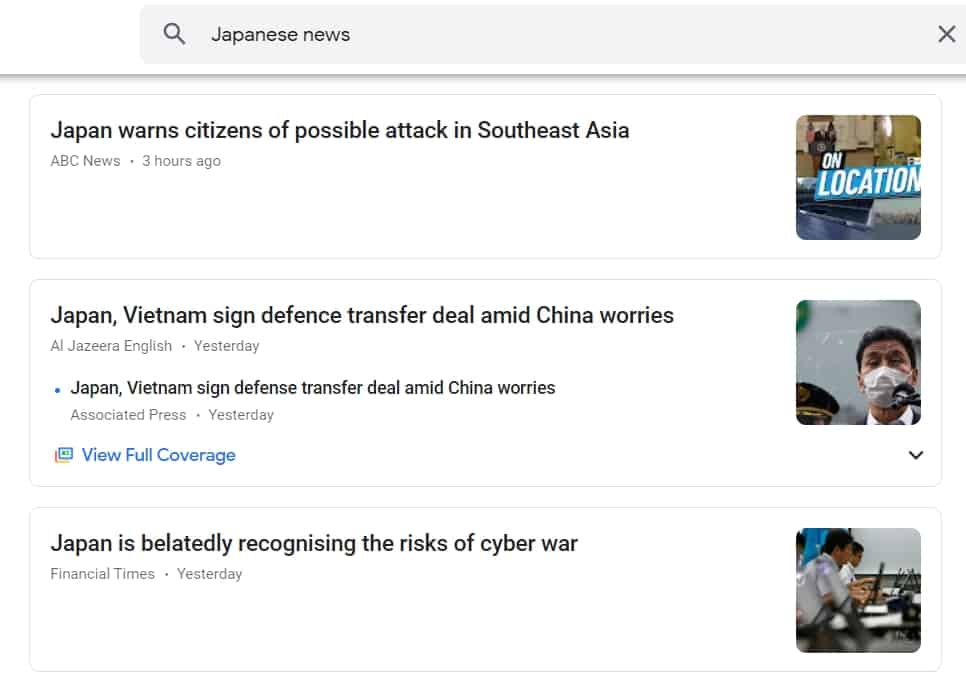The height and width of the screenshot is (684, 966).
Task: Click the On Location thumbnail image
Action: tap(858, 177)
